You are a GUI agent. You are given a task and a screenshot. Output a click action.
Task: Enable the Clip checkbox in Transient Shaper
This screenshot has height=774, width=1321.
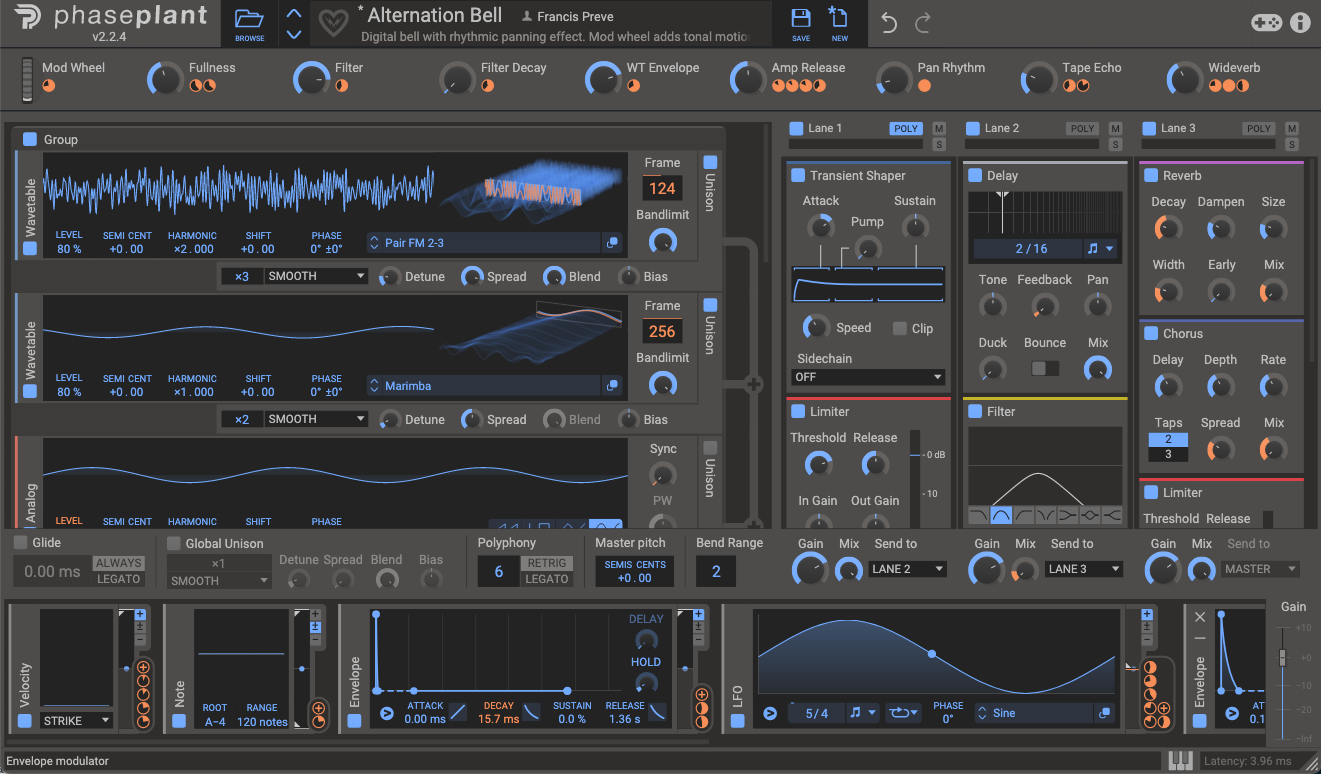(x=900, y=328)
